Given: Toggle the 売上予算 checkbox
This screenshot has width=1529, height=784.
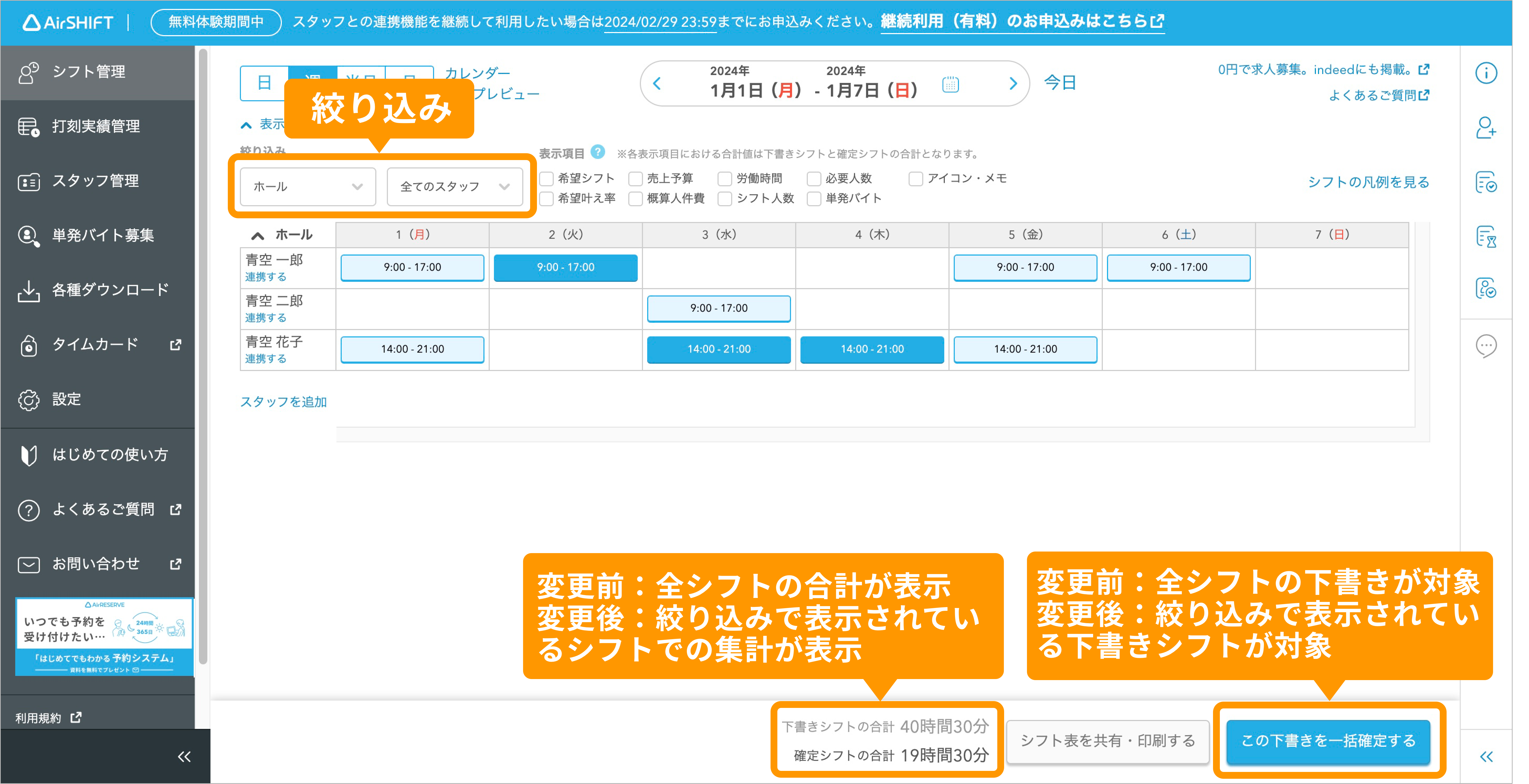Looking at the screenshot, I should coord(635,178).
